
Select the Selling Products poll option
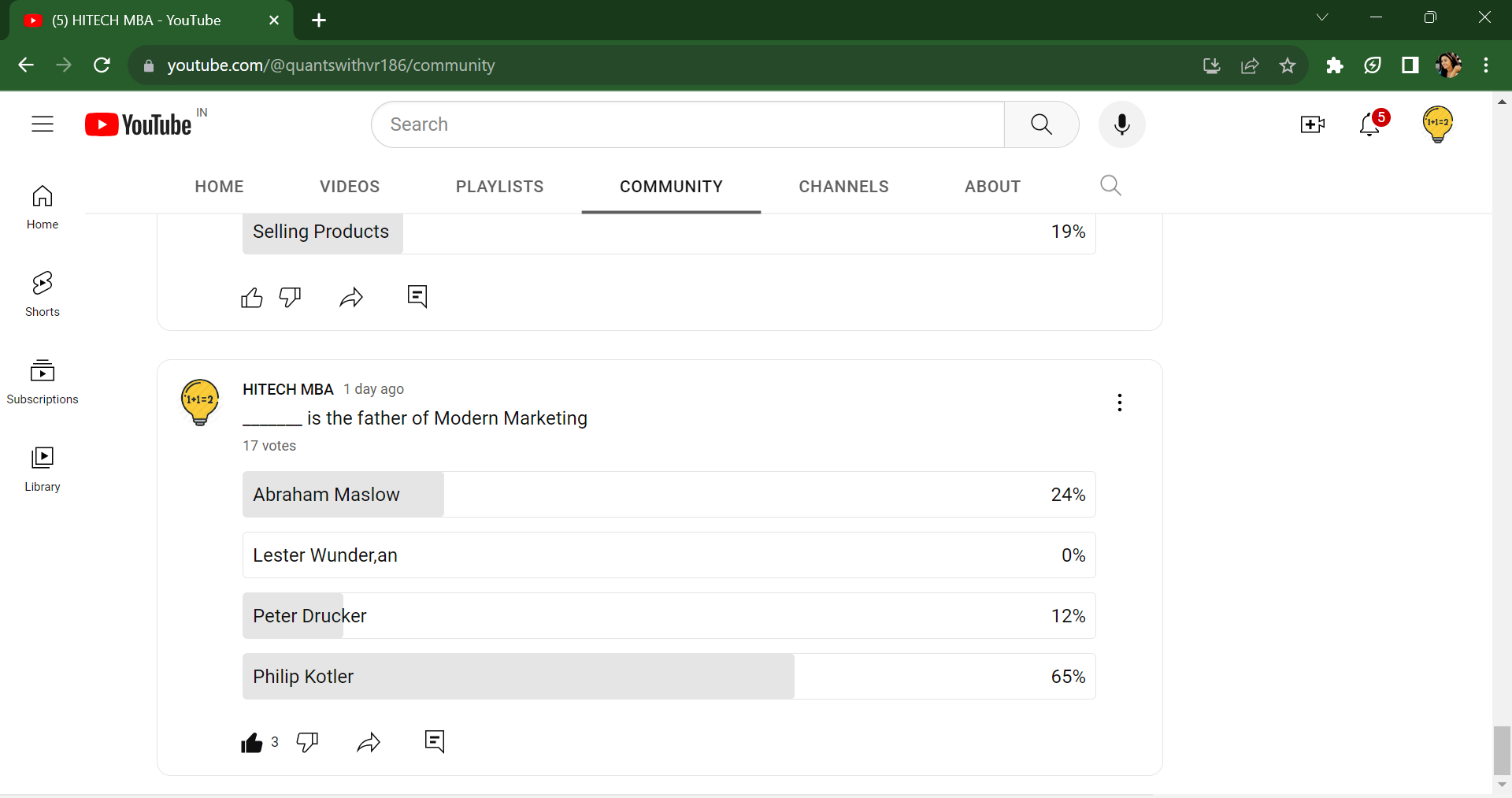669,233
